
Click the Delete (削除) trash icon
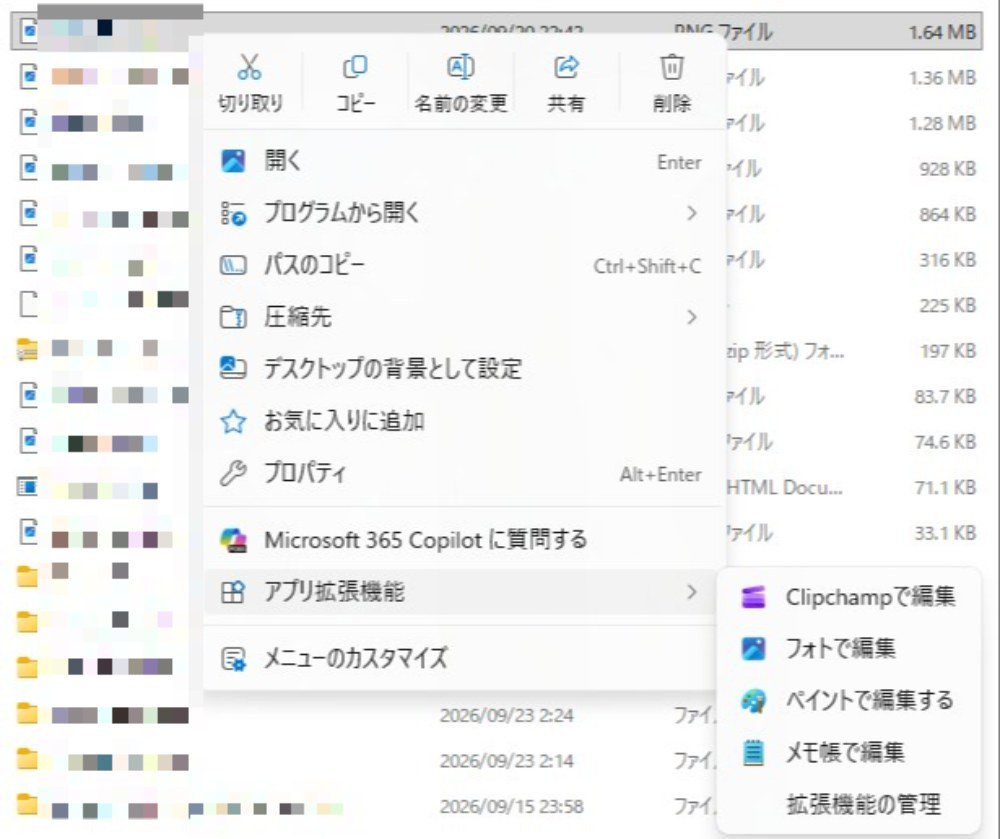point(672,66)
